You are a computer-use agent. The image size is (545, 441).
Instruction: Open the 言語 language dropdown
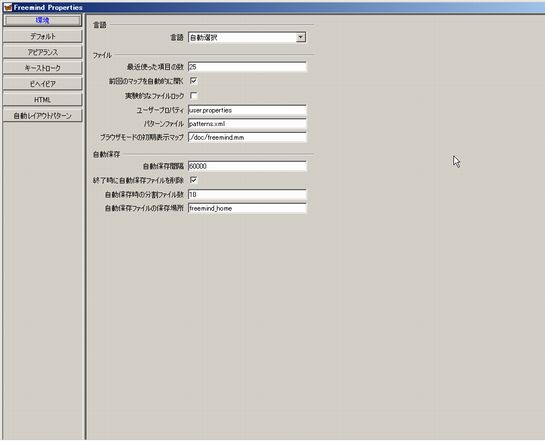point(247,37)
